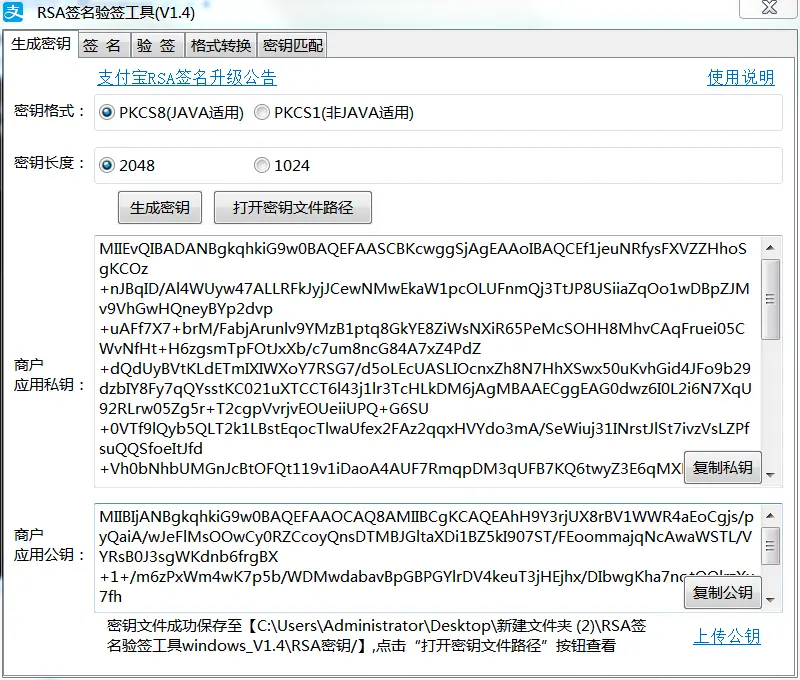The image size is (800, 680).
Task: Open the 签名 tab
Action: pos(104,46)
